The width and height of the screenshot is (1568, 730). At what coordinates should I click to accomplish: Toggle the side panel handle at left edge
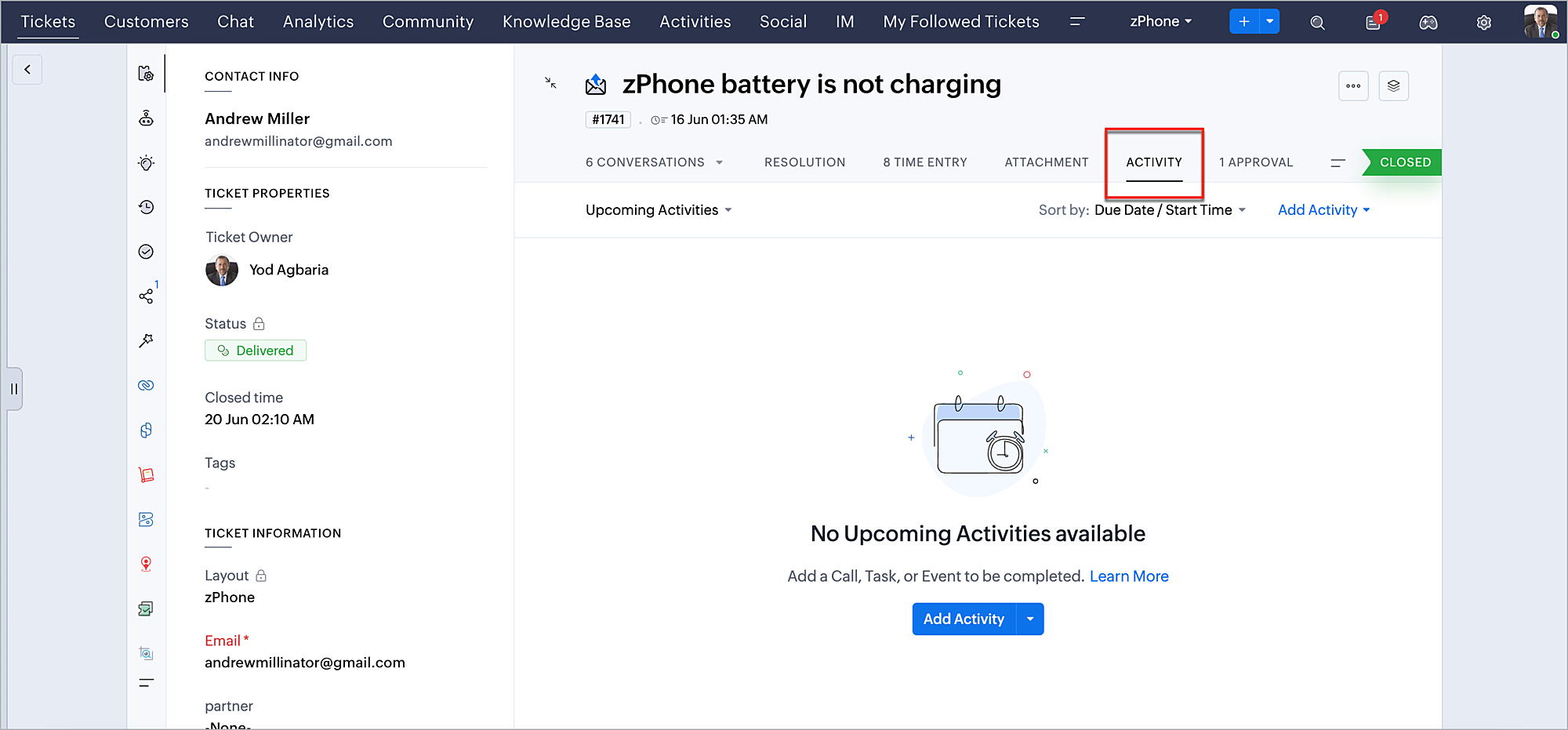coord(14,389)
